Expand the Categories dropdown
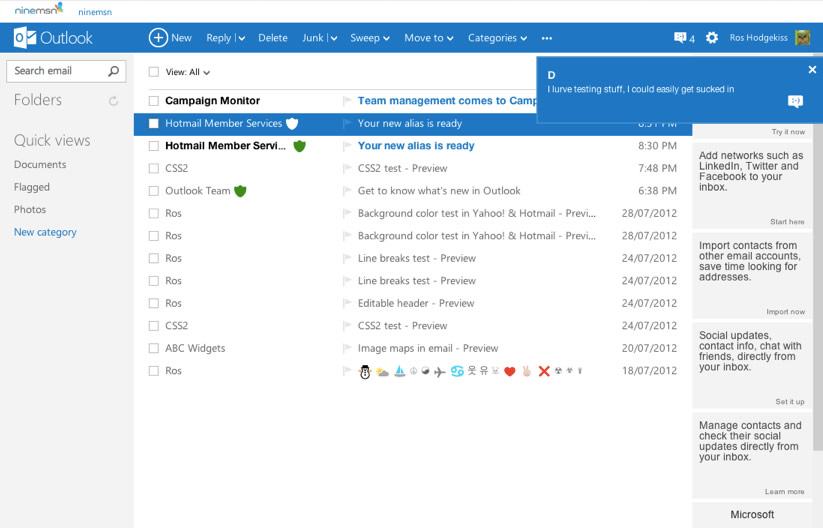The width and height of the screenshot is (823, 528). pos(497,38)
